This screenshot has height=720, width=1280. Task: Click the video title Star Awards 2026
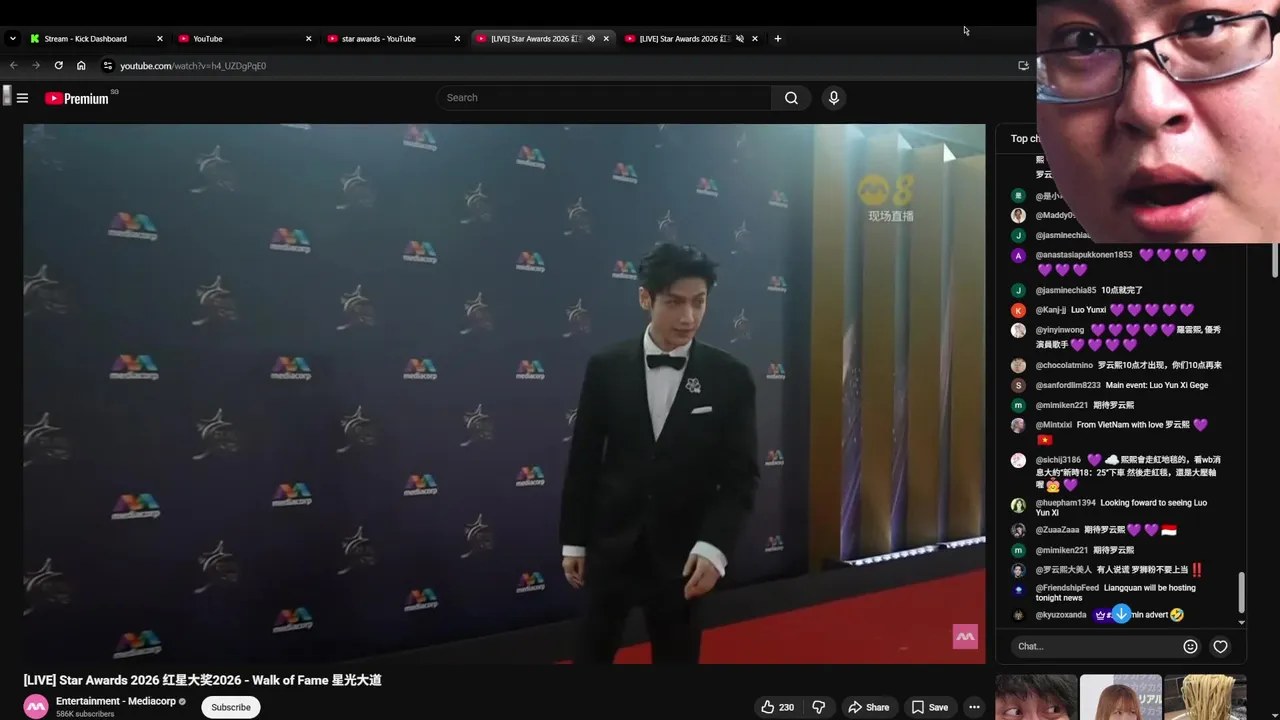point(203,680)
